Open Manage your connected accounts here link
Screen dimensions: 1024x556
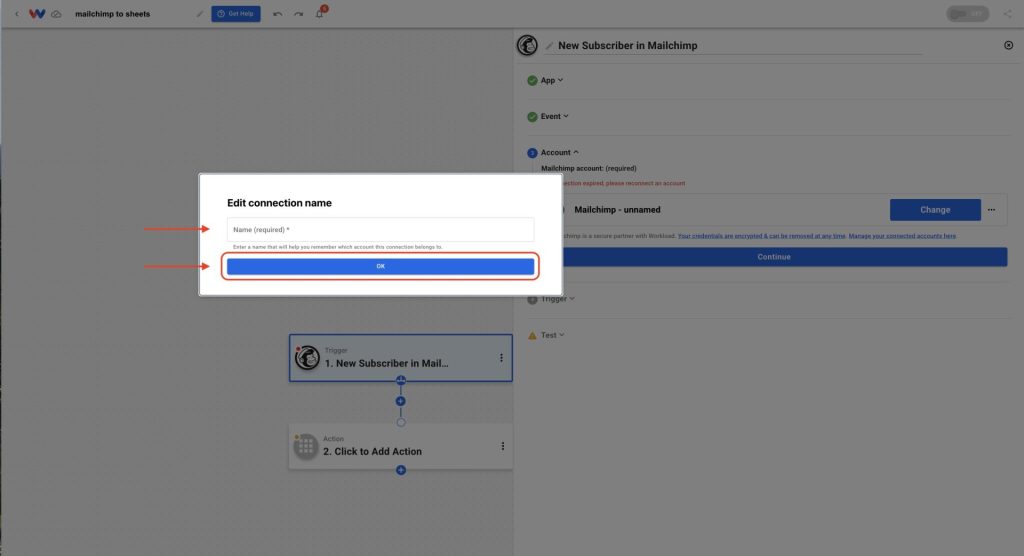[x=902, y=236]
